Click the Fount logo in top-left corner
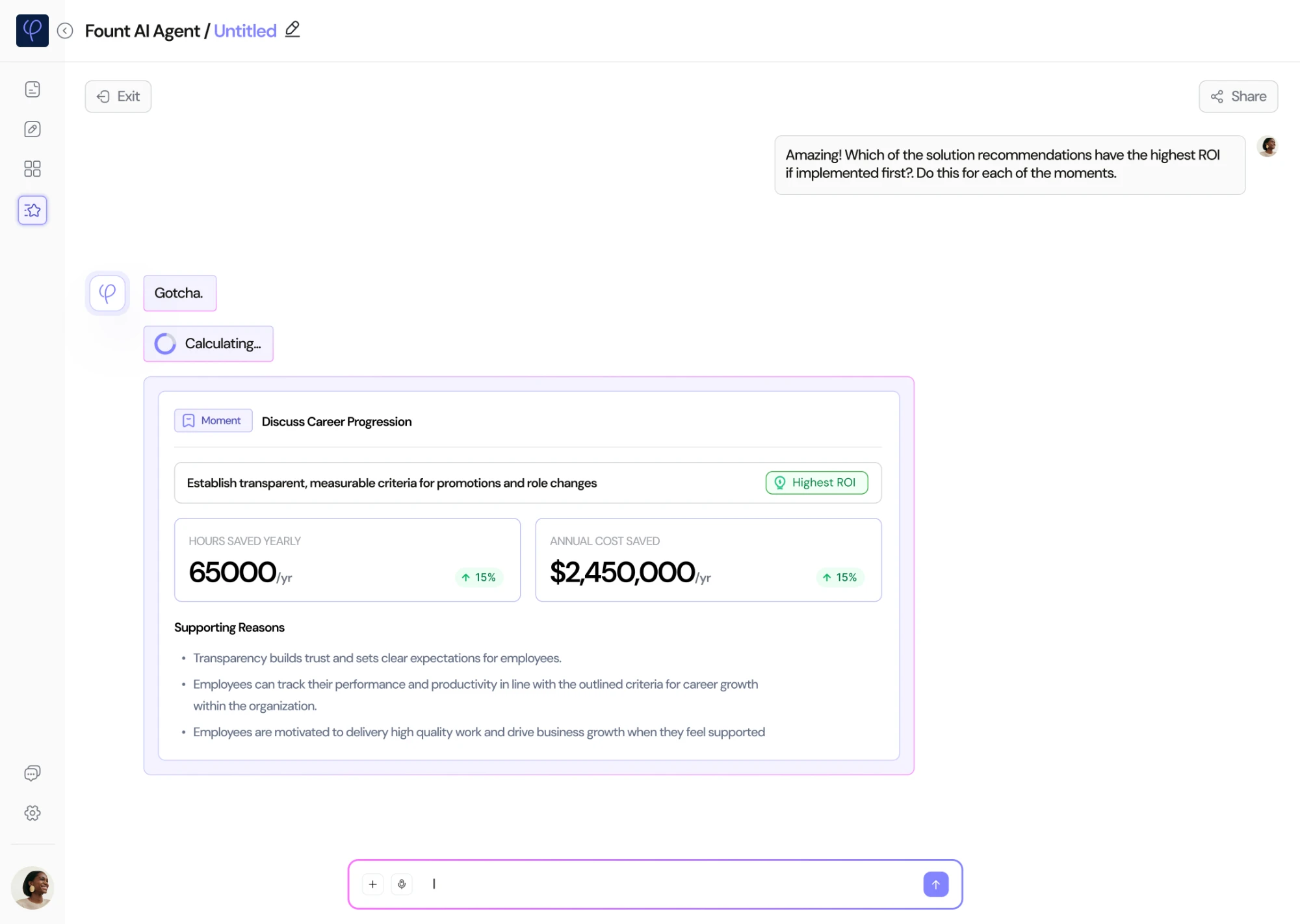The height and width of the screenshot is (924, 1300). (32, 31)
